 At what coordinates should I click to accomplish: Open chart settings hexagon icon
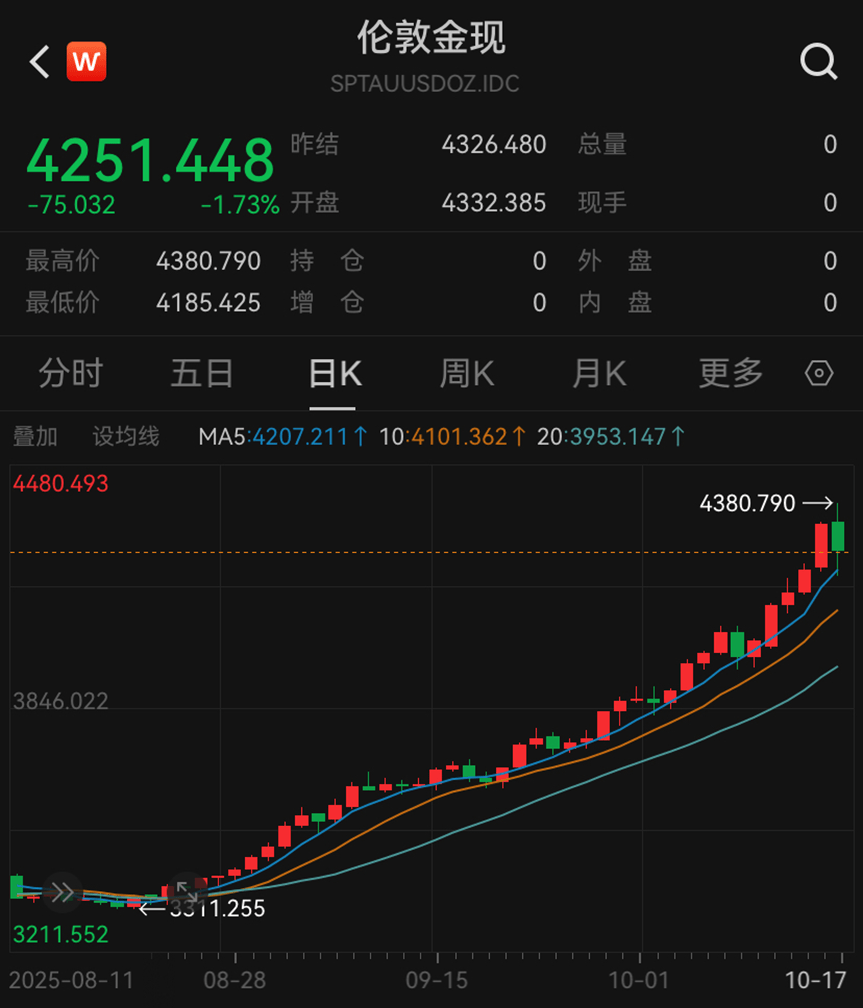[x=818, y=374]
